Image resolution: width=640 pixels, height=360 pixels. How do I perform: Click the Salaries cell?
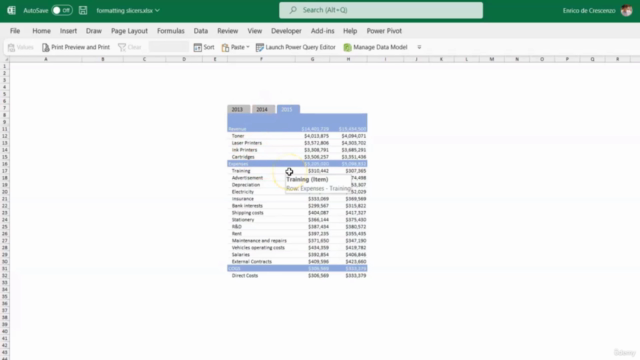(241, 255)
